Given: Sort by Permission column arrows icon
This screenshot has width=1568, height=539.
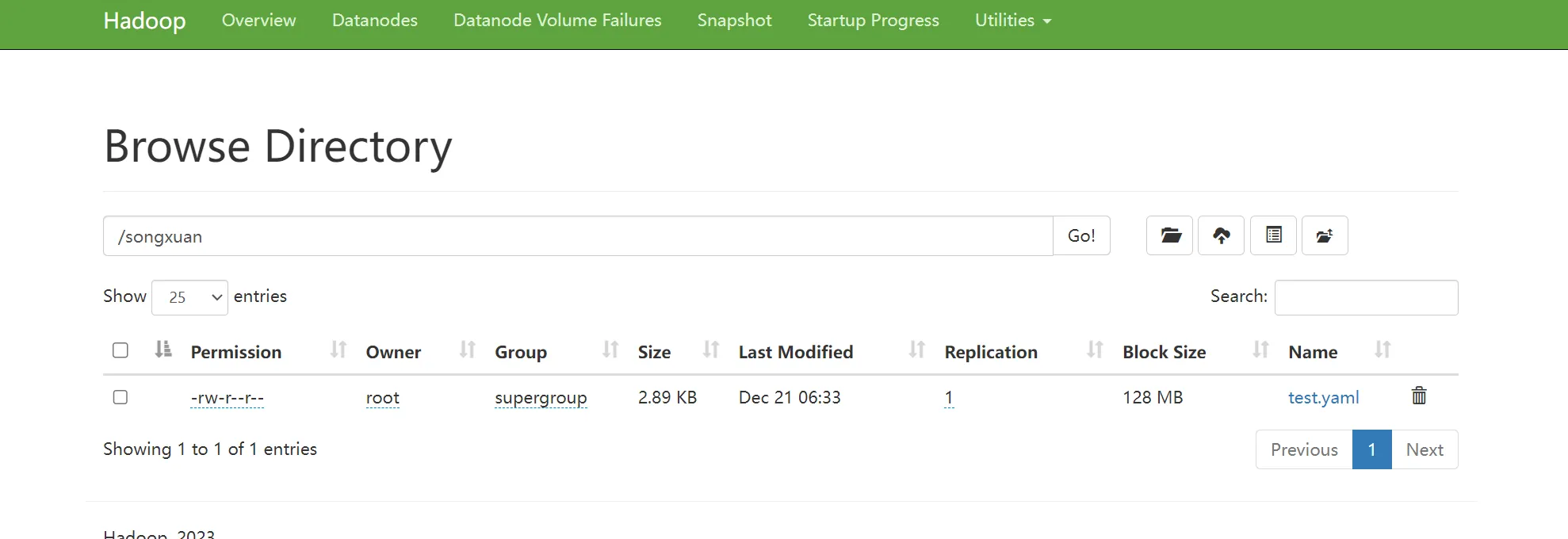Looking at the screenshot, I should [x=338, y=350].
